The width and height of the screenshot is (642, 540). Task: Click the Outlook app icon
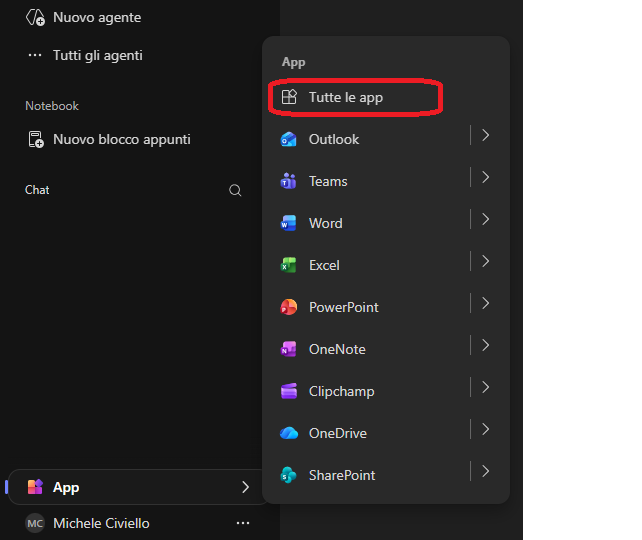(289, 139)
